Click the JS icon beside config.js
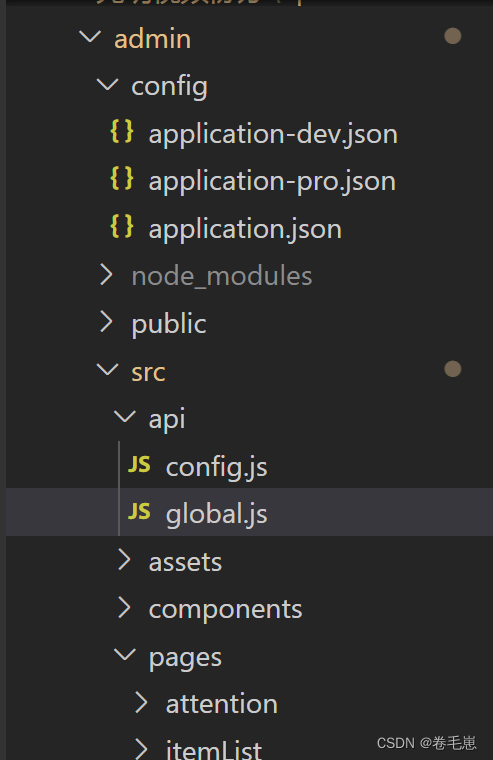The width and height of the screenshot is (493, 760). coord(139,465)
